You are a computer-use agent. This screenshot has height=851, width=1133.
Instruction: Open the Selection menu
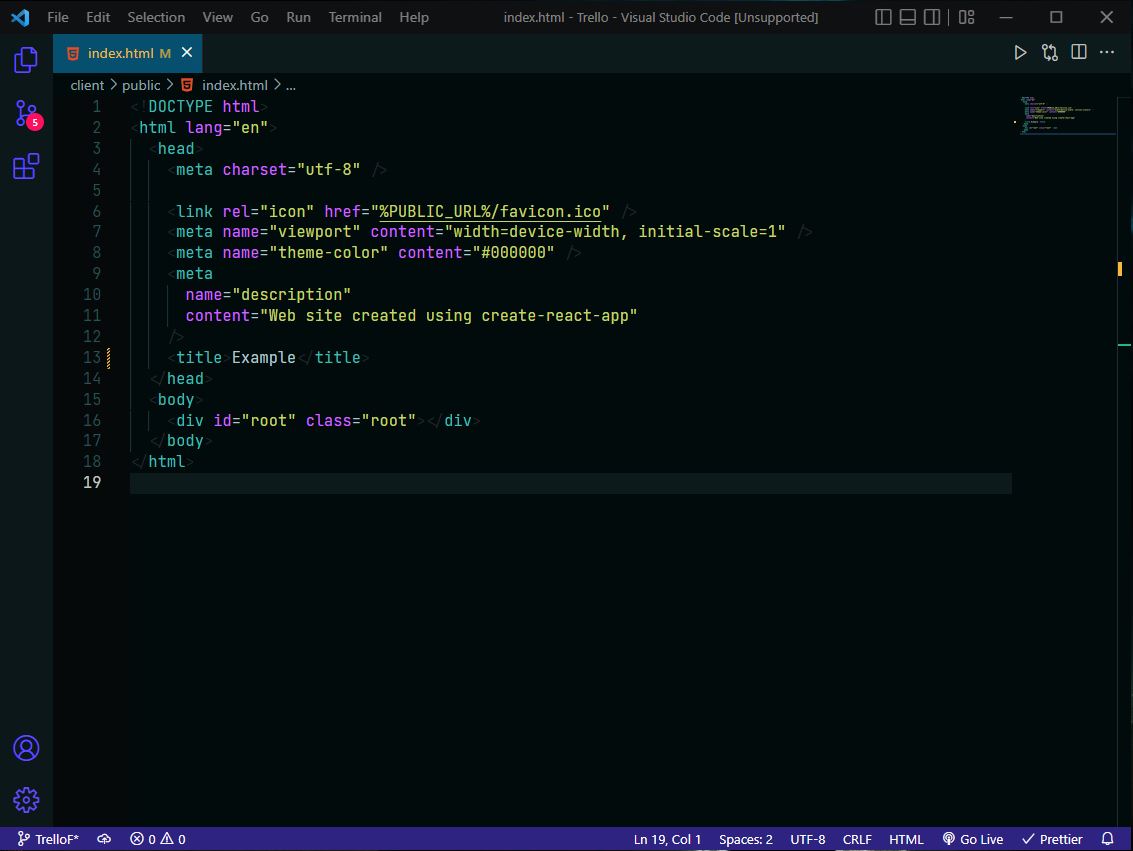156,17
